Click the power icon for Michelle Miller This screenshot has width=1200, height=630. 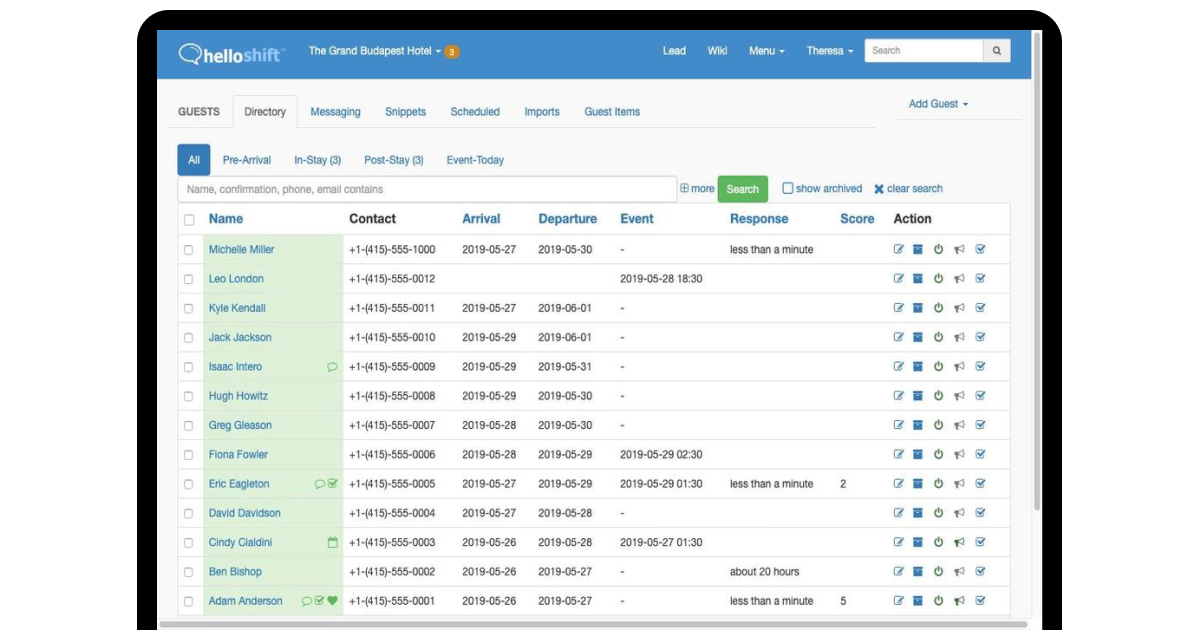pos(938,249)
